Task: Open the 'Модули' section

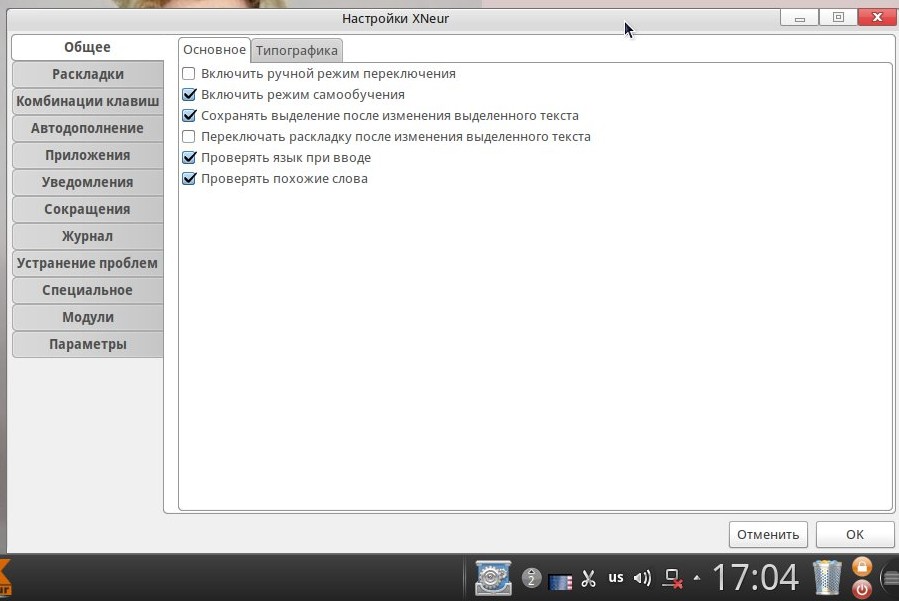Action: tap(87, 317)
